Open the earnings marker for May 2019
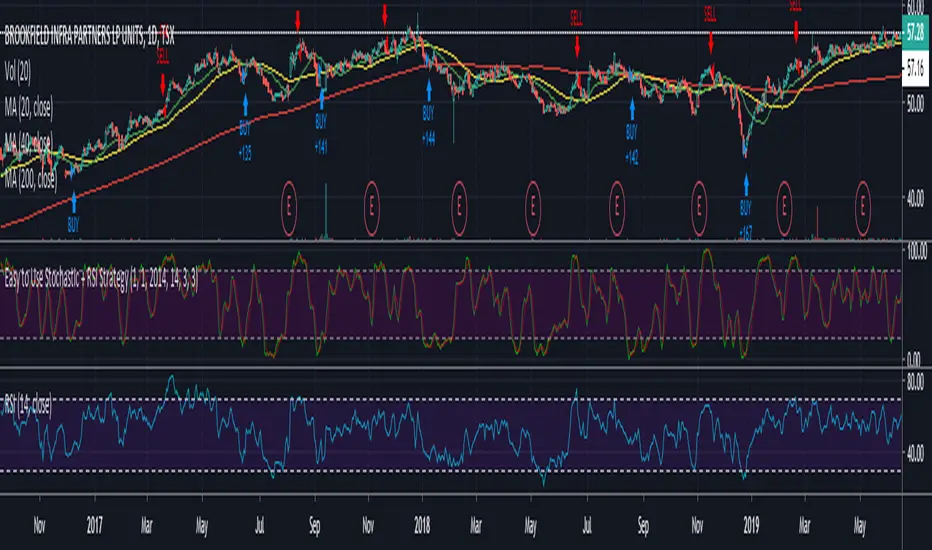The height and width of the screenshot is (550, 932). click(862, 208)
